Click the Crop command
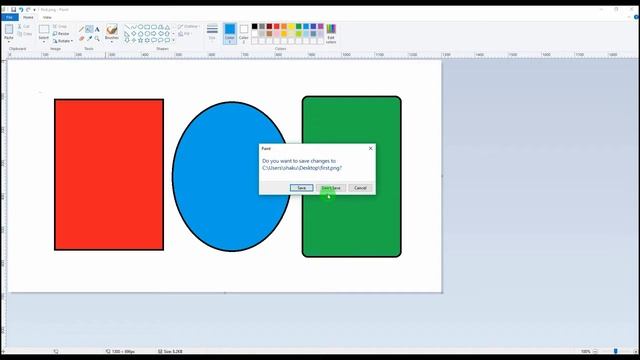The image size is (640, 360). pos(60,26)
